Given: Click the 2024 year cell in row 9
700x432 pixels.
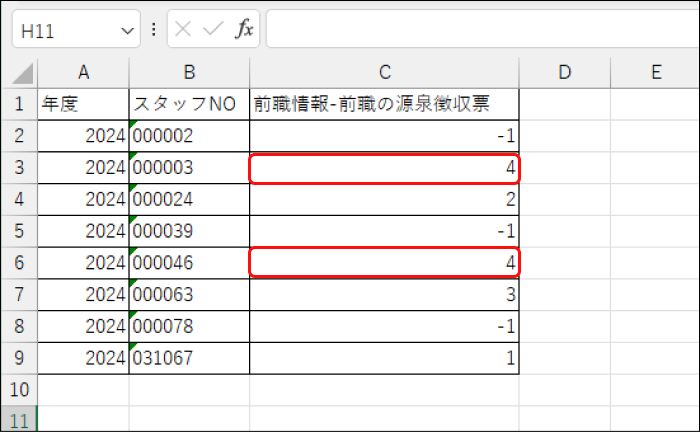Looking at the screenshot, I should coord(83,358).
